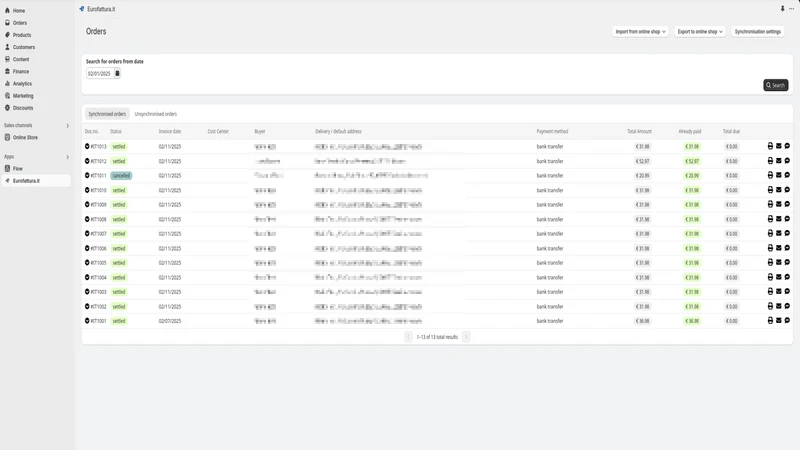Print order #IT1013

coord(770,146)
